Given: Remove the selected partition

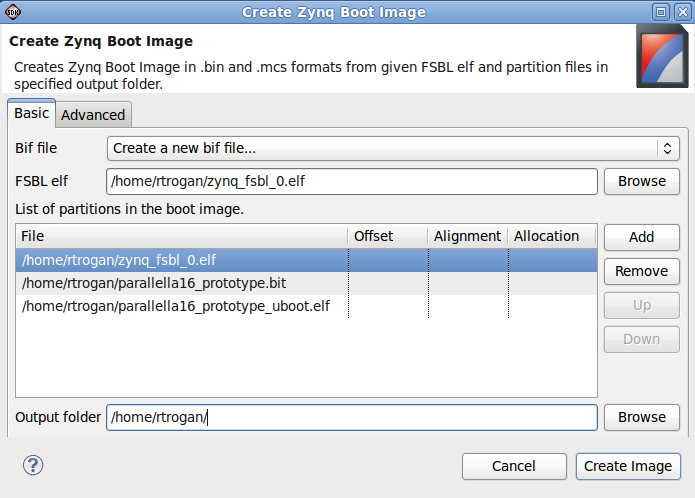Looking at the screenshot, I should tap(641, 271).
